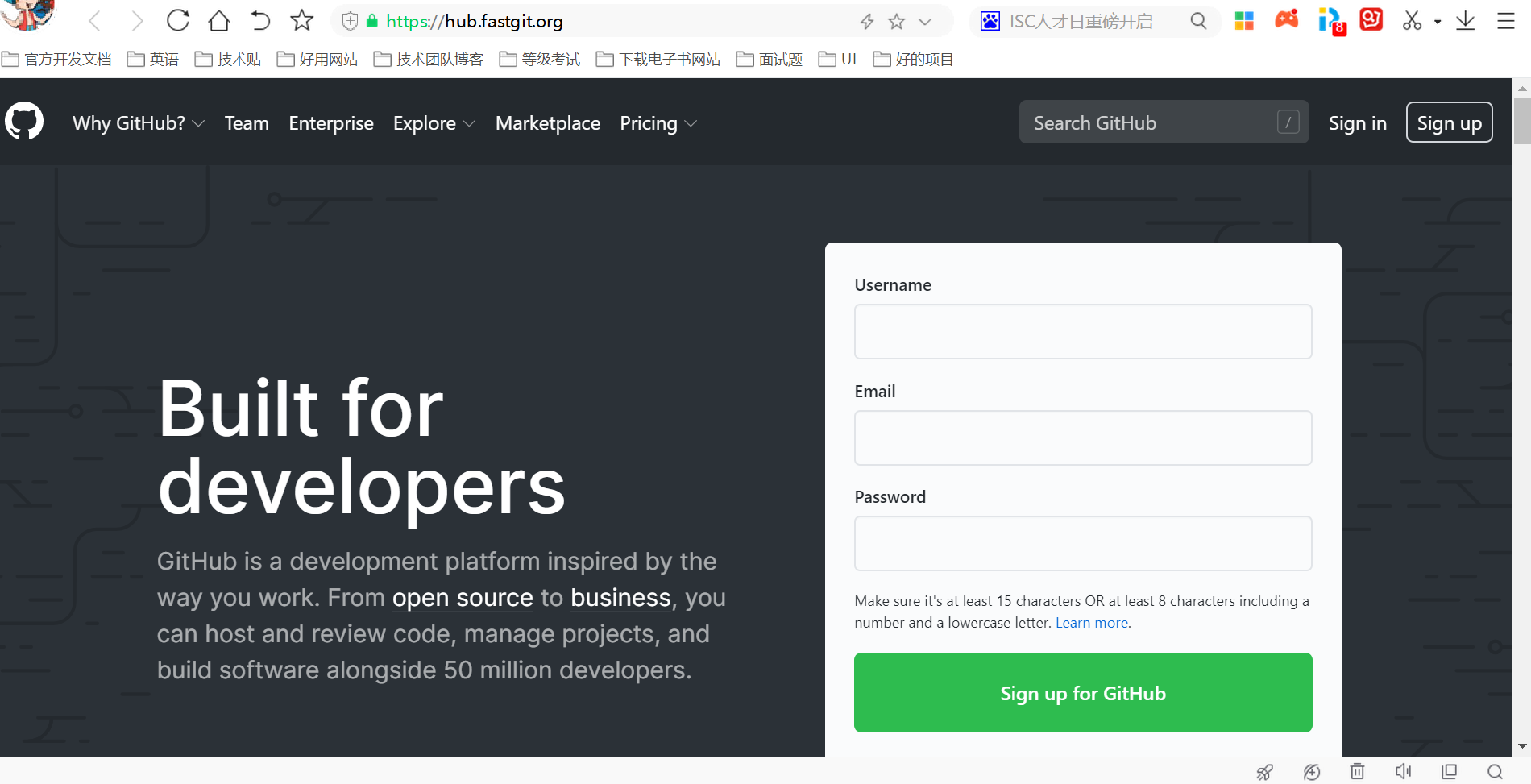Follow the open source link
Screen dimensions: 1531x784
(463, 598)
